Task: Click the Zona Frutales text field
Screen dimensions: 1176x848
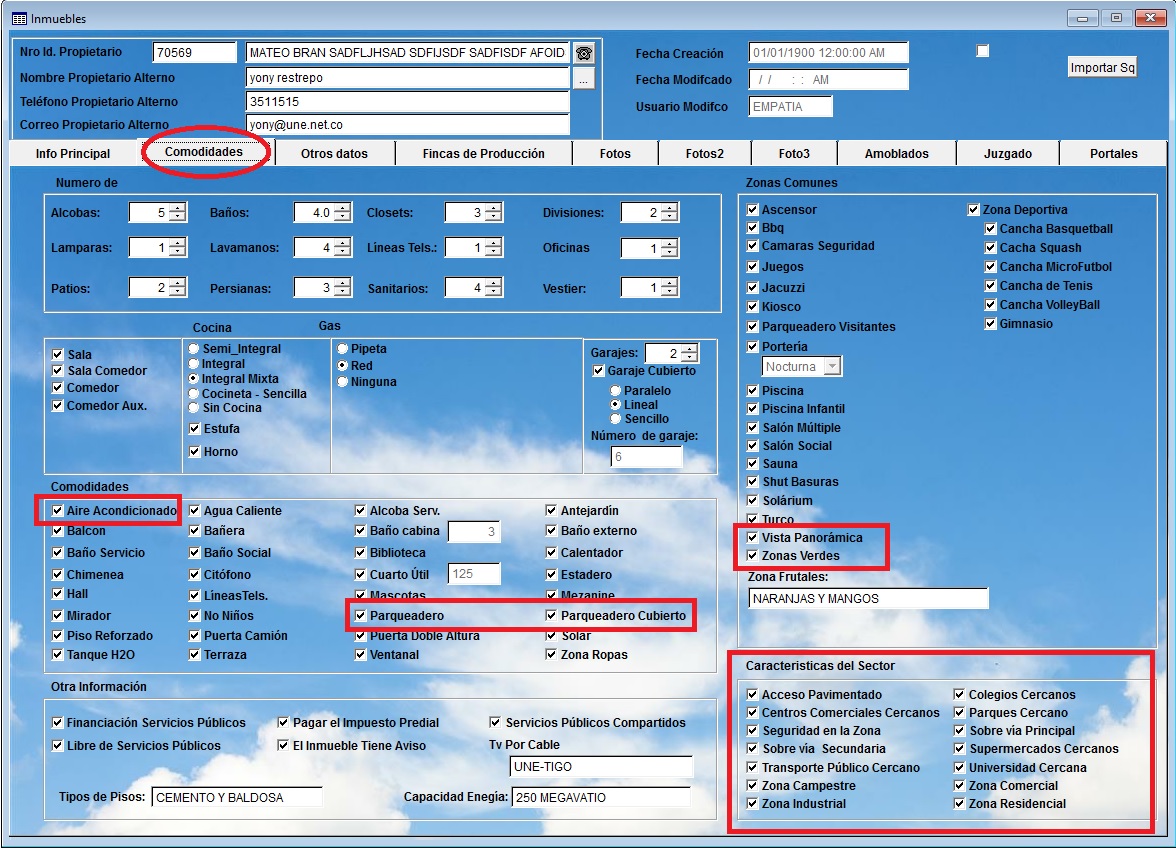Action: (x=868, y=598)
